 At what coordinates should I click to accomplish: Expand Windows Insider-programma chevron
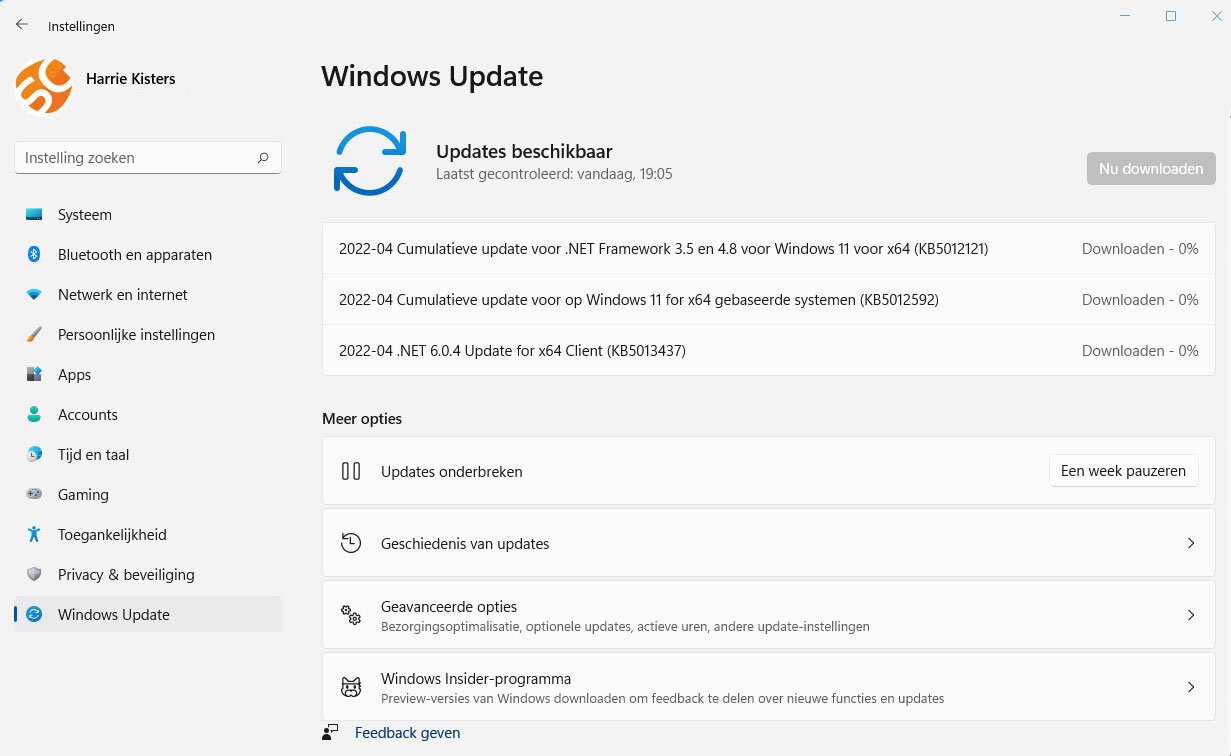point(1190,687)
